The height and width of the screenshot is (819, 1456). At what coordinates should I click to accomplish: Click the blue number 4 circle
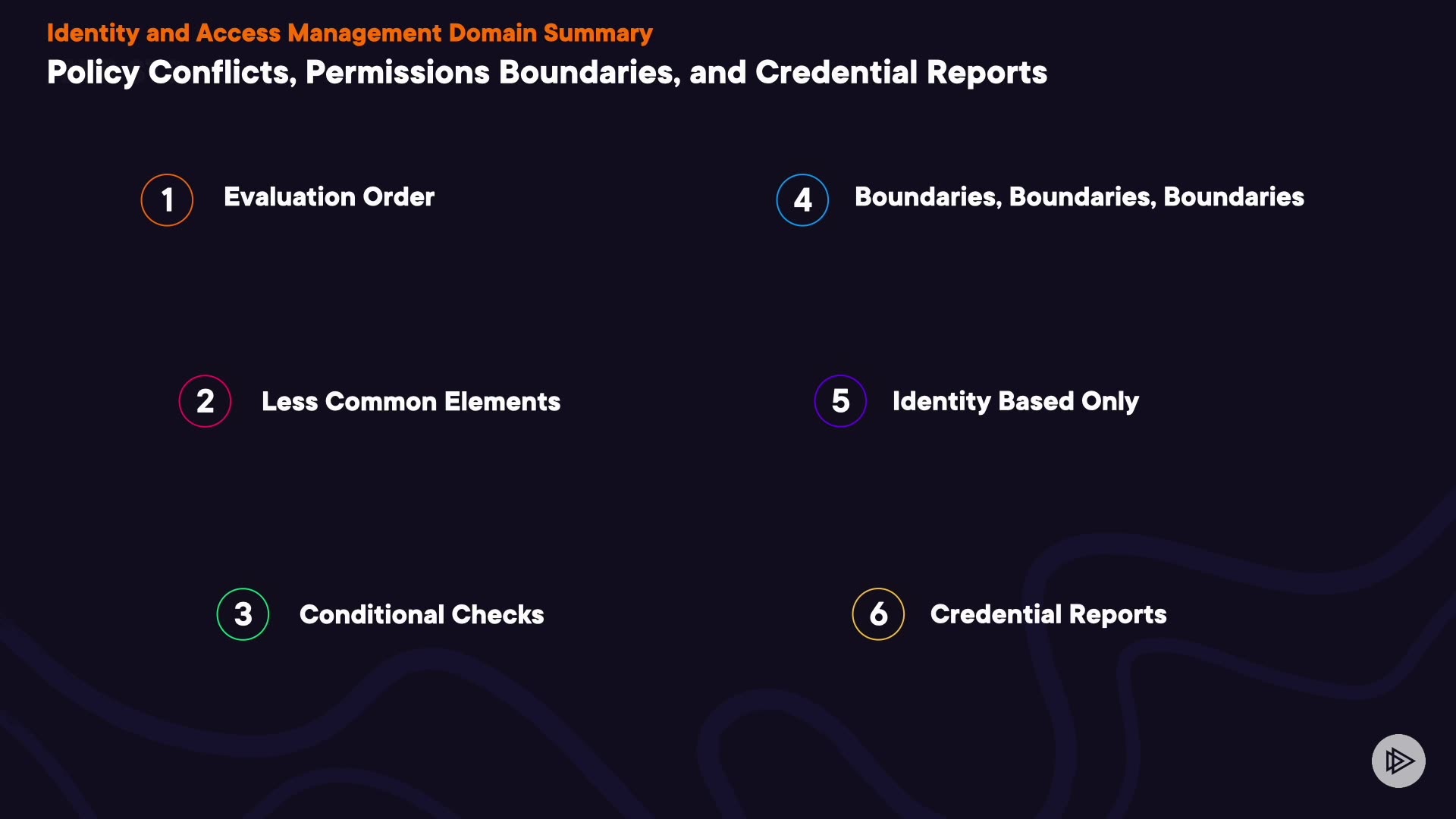(802, 200)
